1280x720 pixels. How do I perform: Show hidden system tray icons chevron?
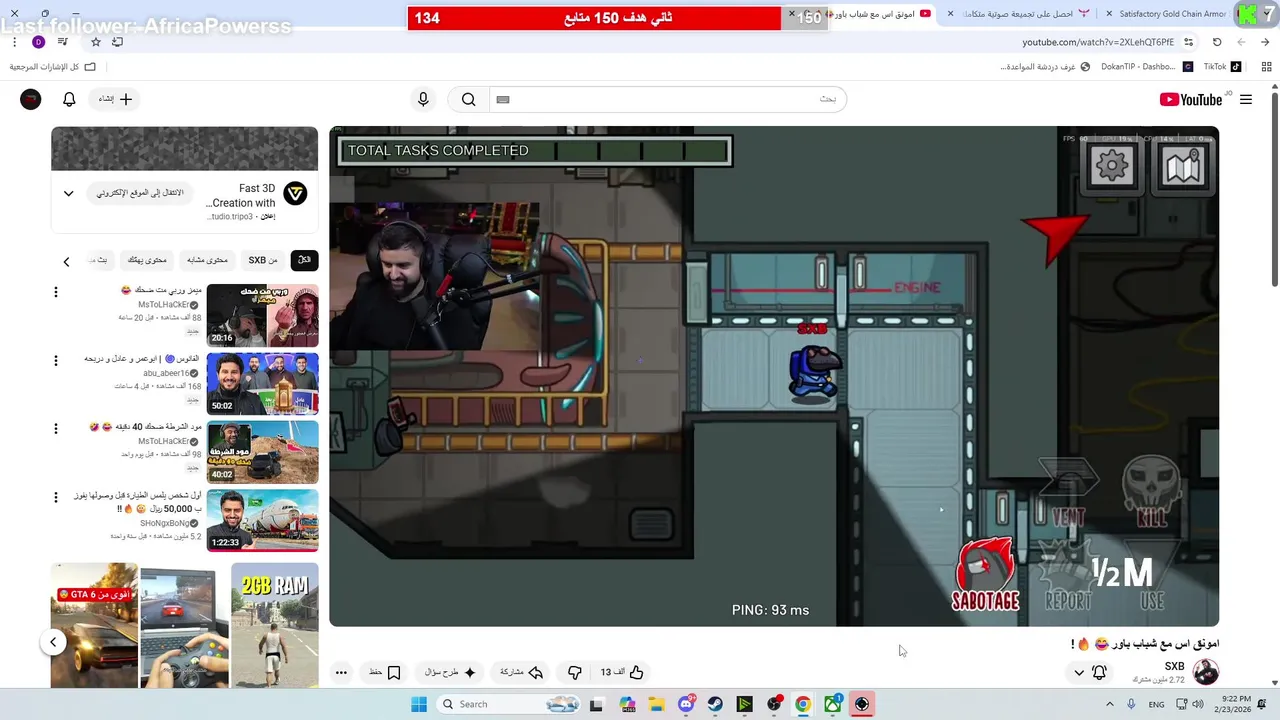[1109, 704]
